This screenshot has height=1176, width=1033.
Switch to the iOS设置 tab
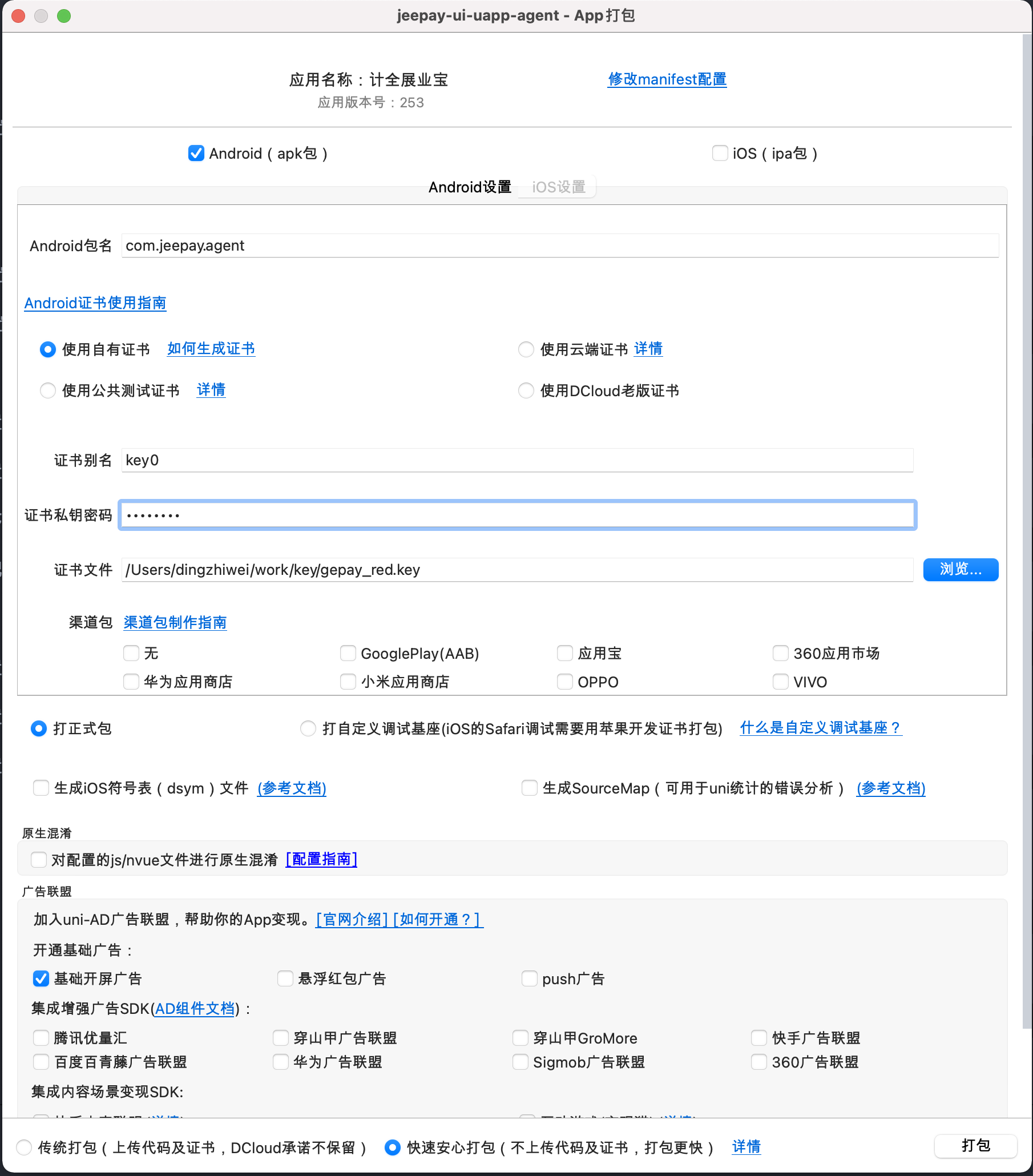coord(558,187)
